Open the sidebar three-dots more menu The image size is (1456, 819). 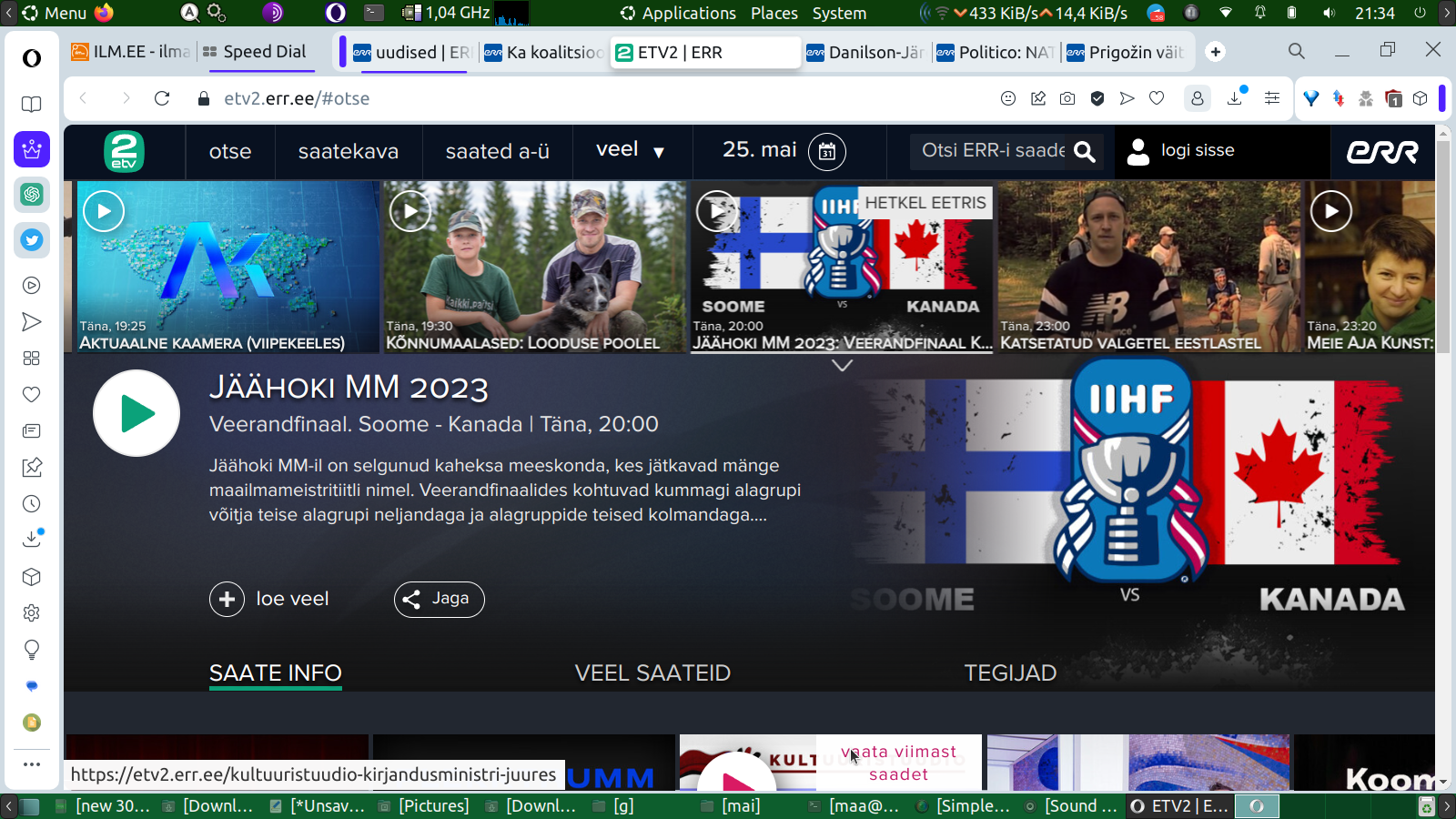coord(32,764)
